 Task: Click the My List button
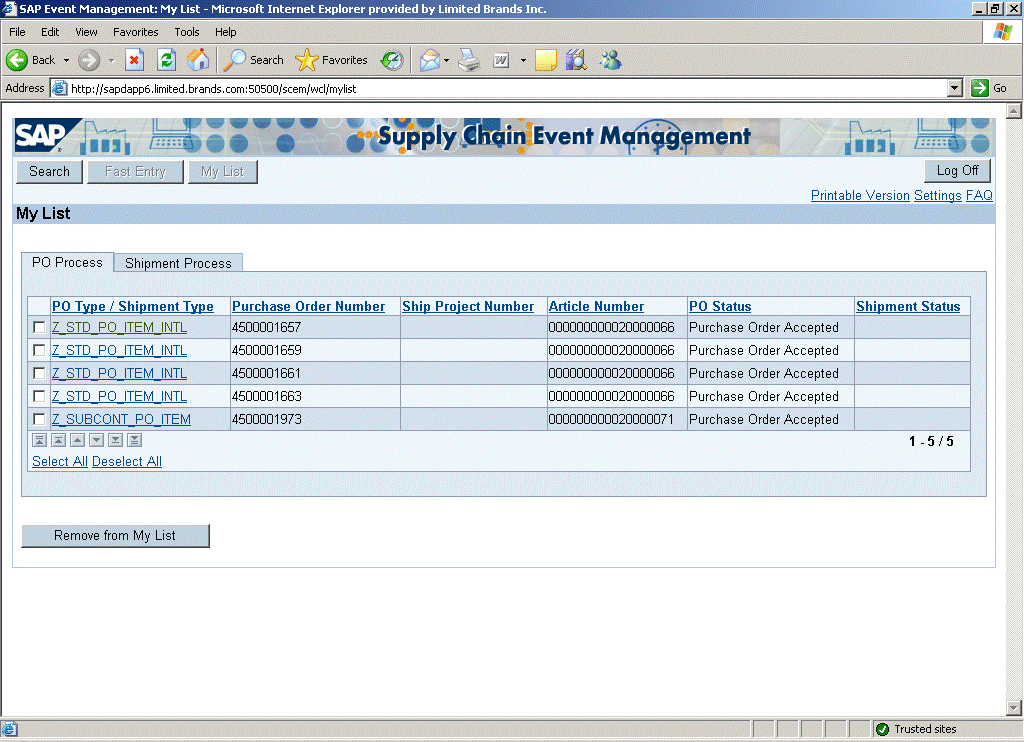pyautogui.click(x=223, y=172)
